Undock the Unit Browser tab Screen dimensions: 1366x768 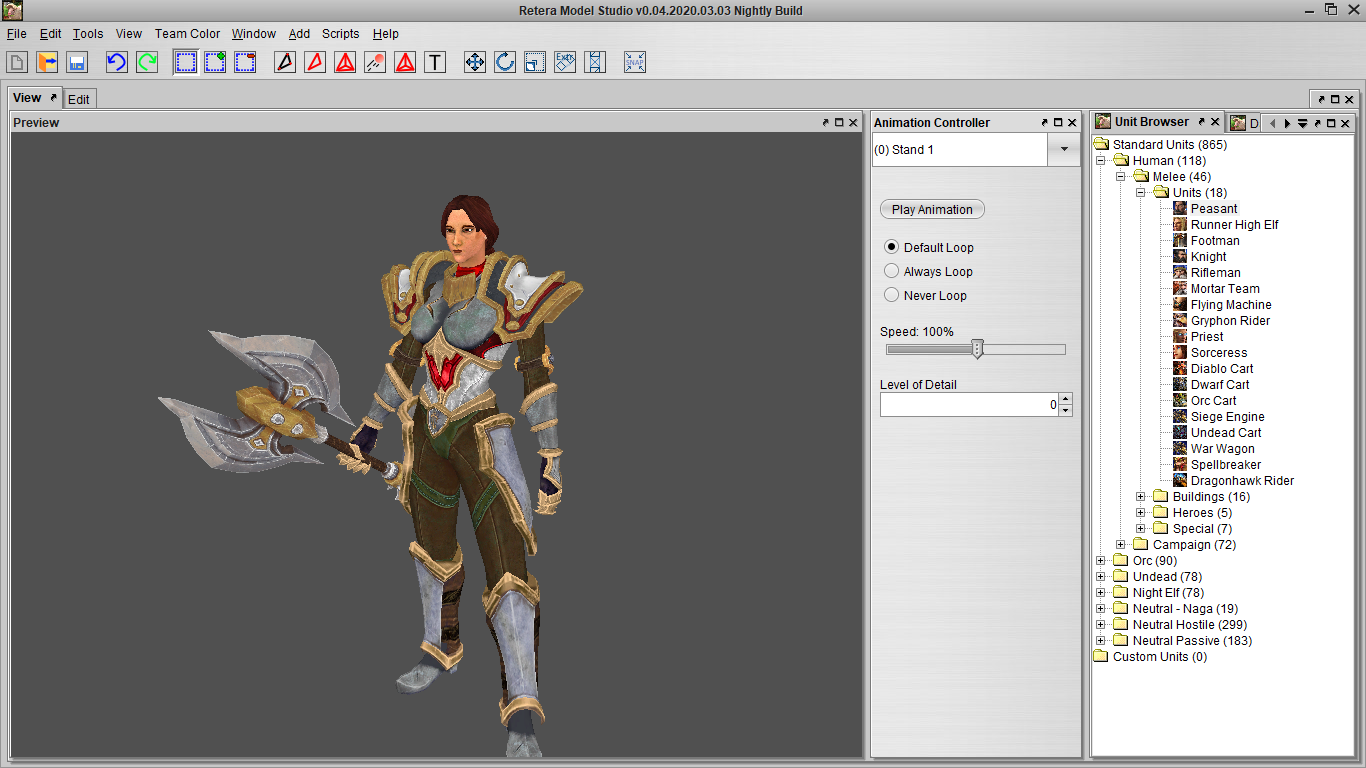[x=1201, y=121]
